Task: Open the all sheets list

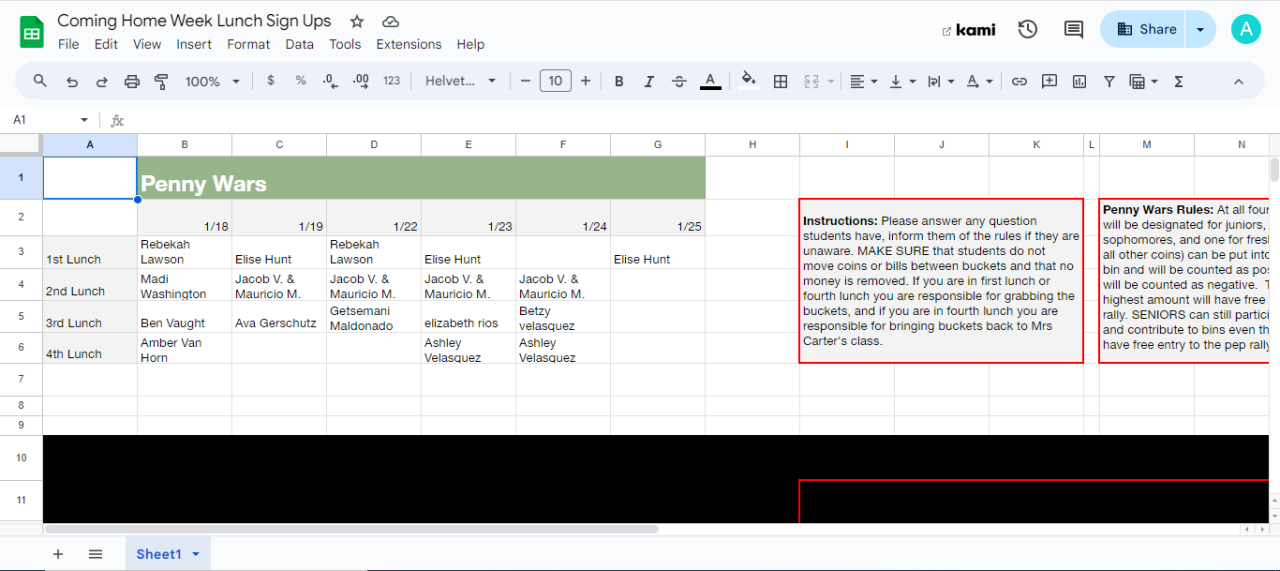Action: pos(95,554)
